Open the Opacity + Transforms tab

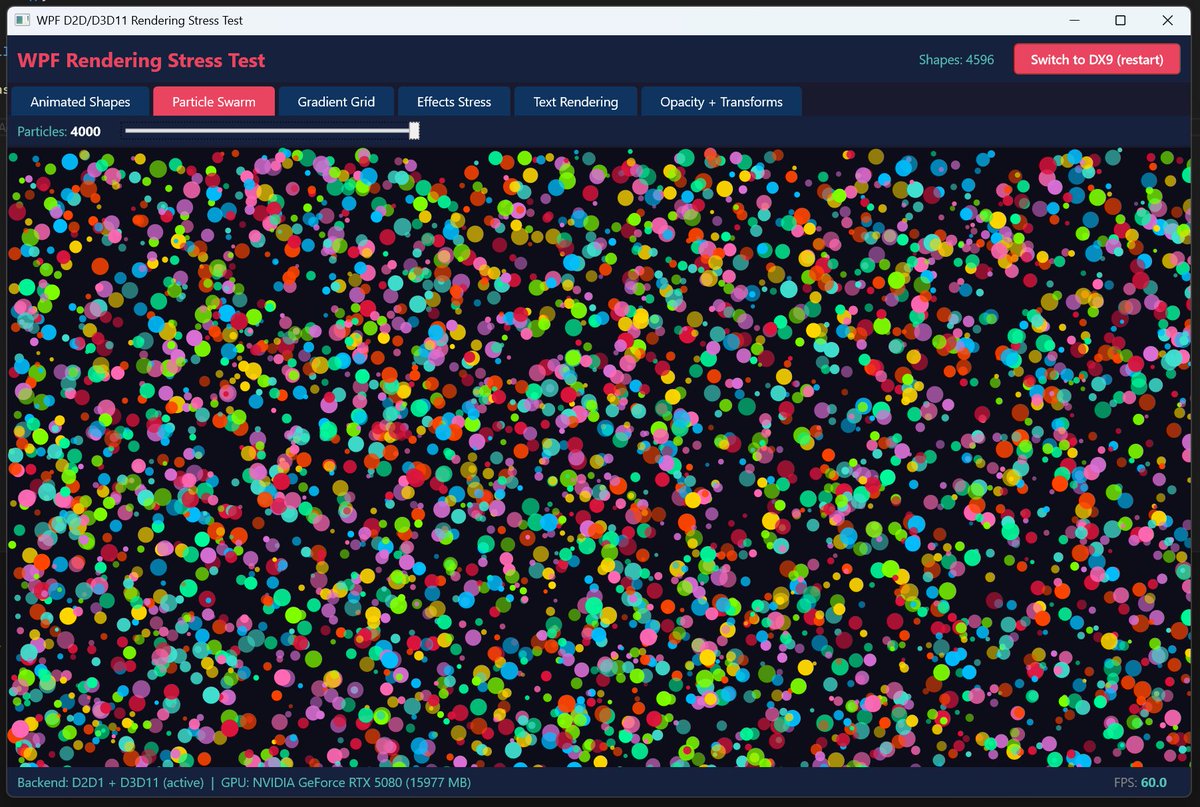(x=721, y=101)
